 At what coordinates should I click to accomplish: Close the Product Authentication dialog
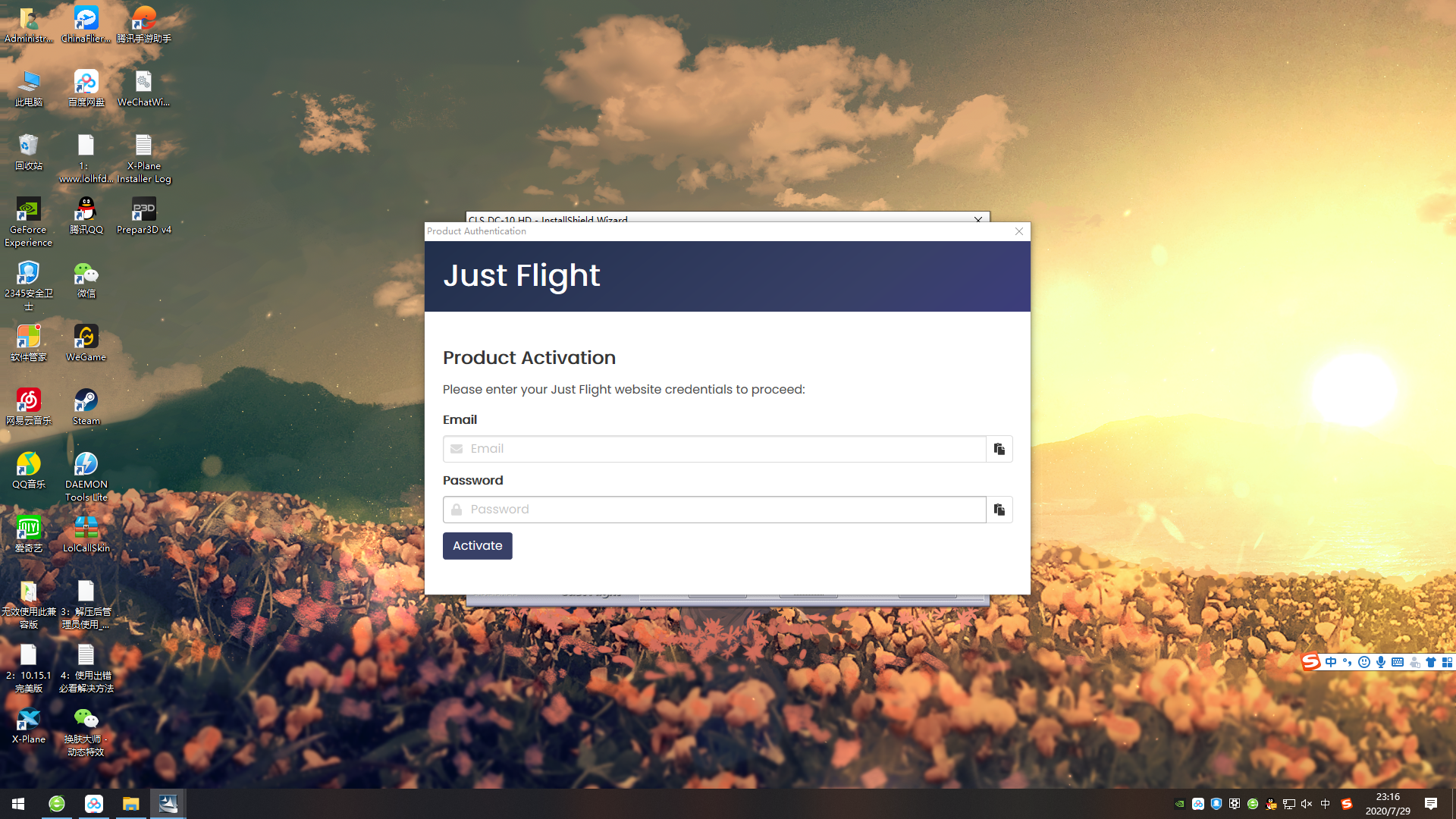pos(1019,231)
